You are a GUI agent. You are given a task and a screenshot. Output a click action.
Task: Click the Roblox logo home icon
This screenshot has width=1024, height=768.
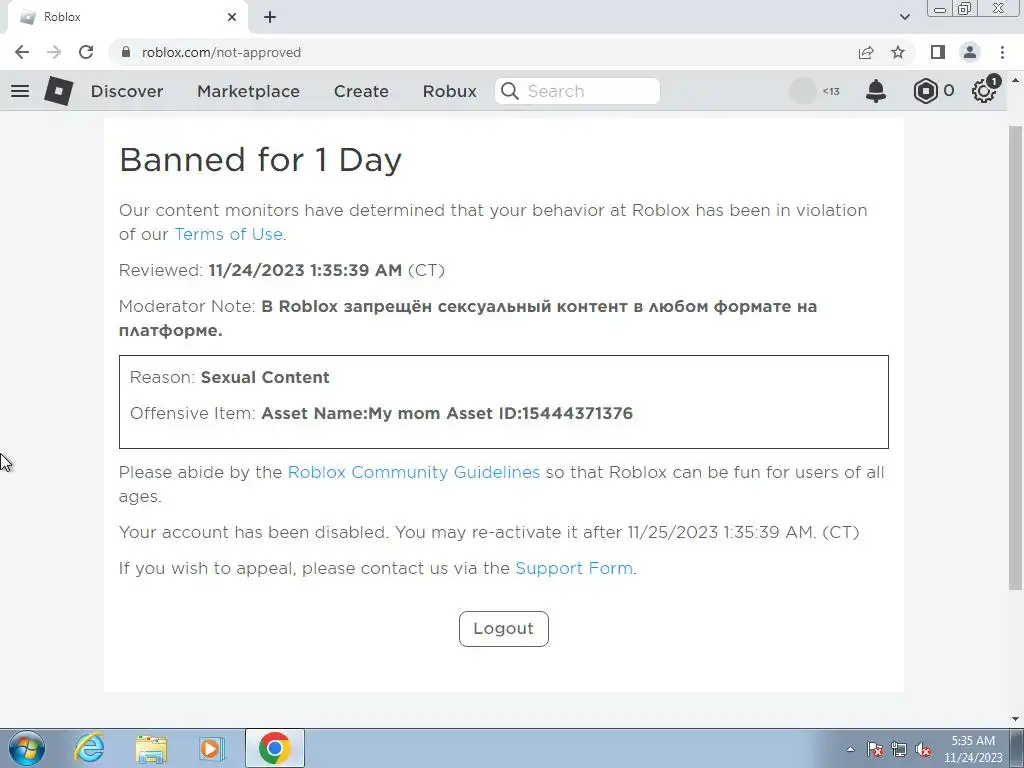click(59, 91)
